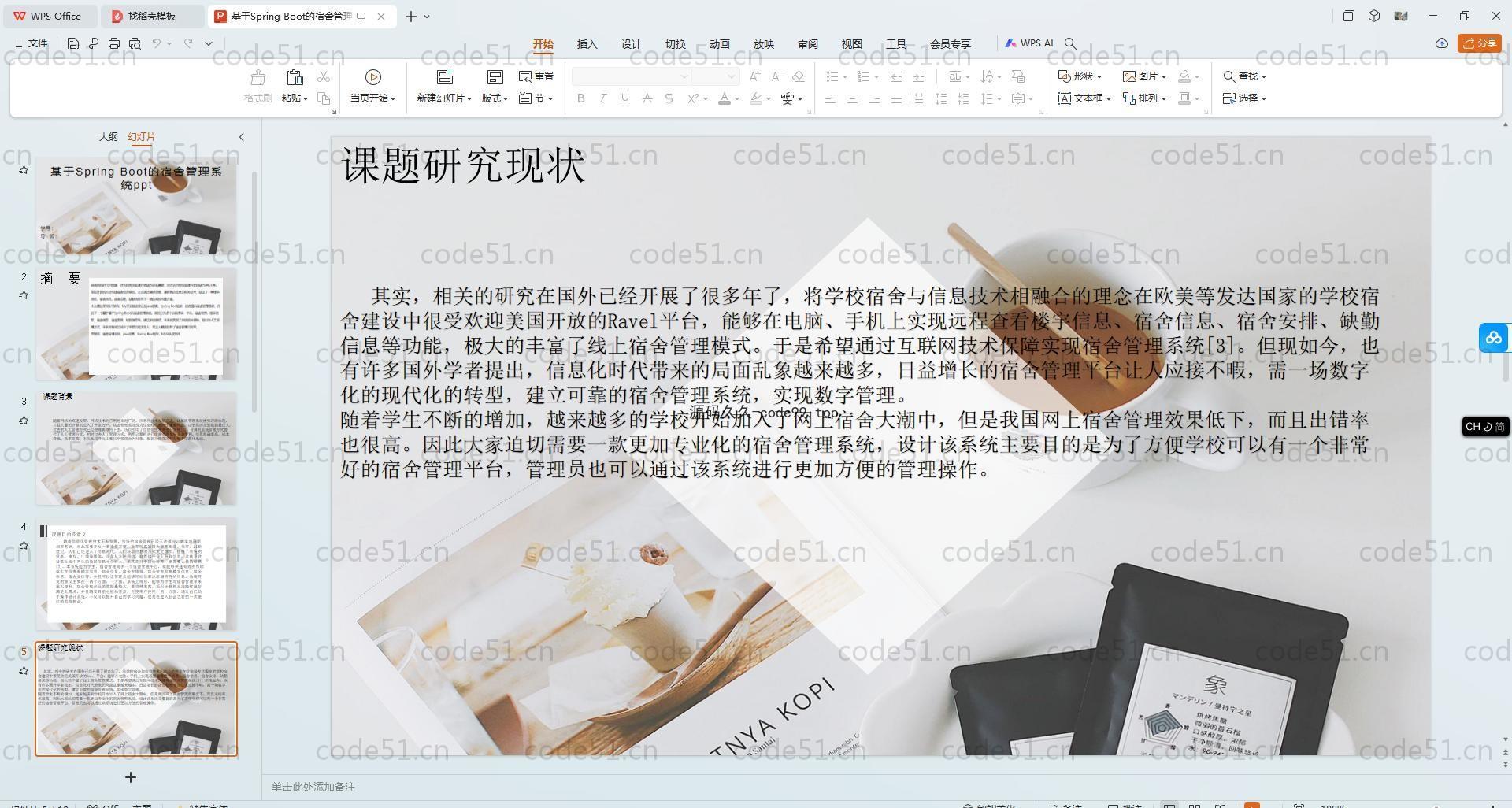Open the font size combo box
Screen dimensions: 1512x808
pos(715,76)
